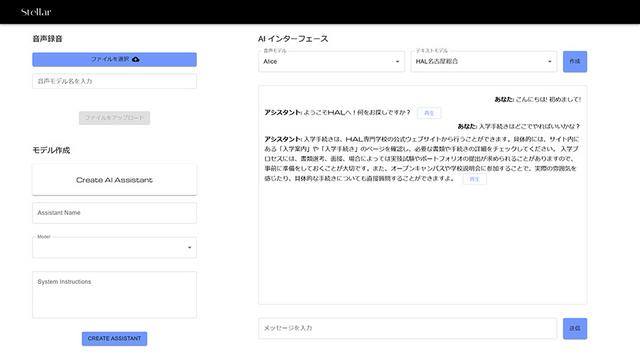Click the 作成 button beside model selectors
640x360 pixels.
click(575, 62)
